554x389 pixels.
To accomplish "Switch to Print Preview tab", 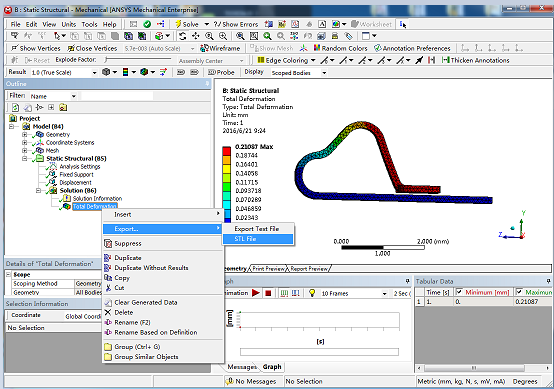I will coord(268,269).
